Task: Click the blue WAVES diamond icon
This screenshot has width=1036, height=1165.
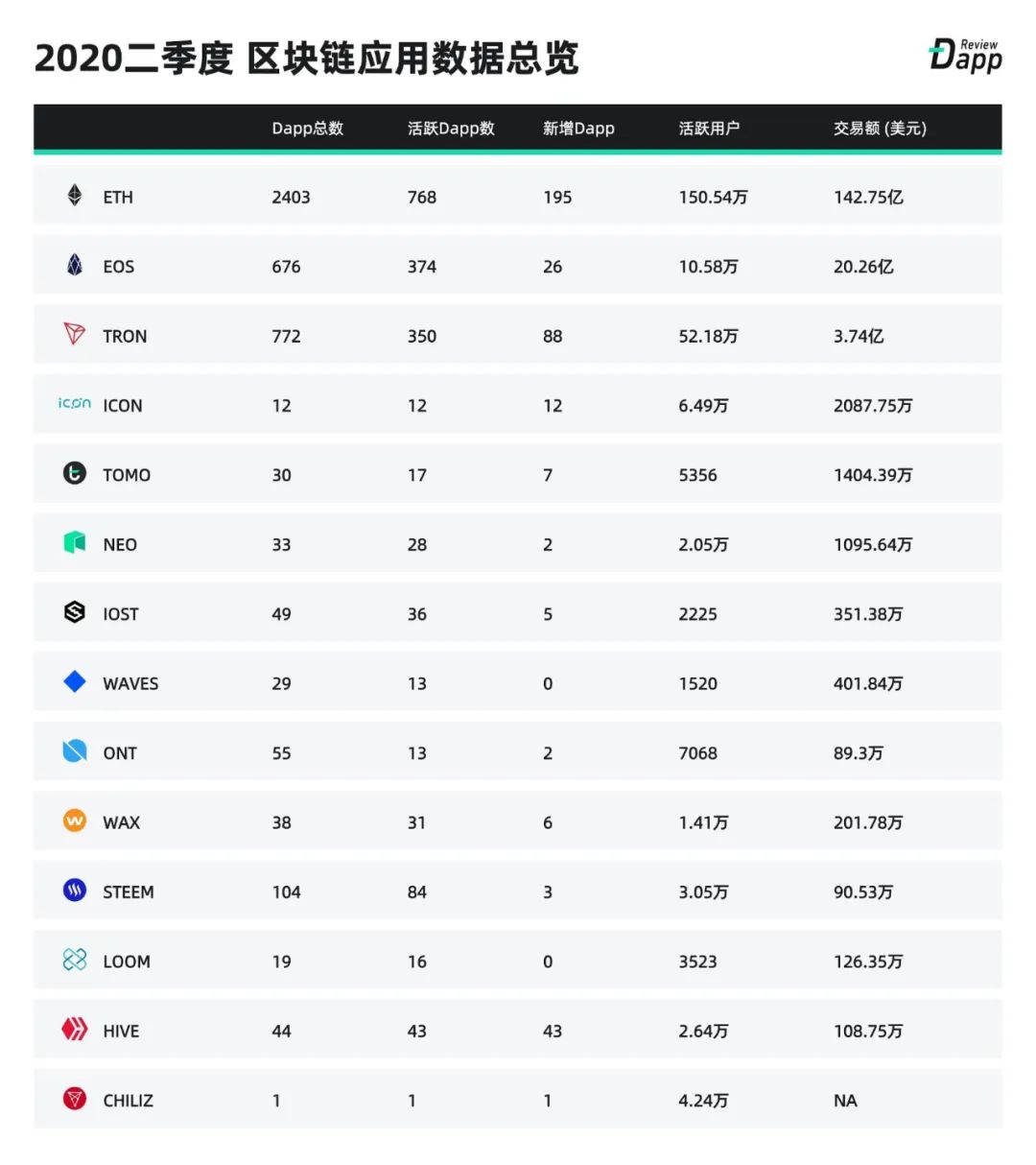Action: 75,681
